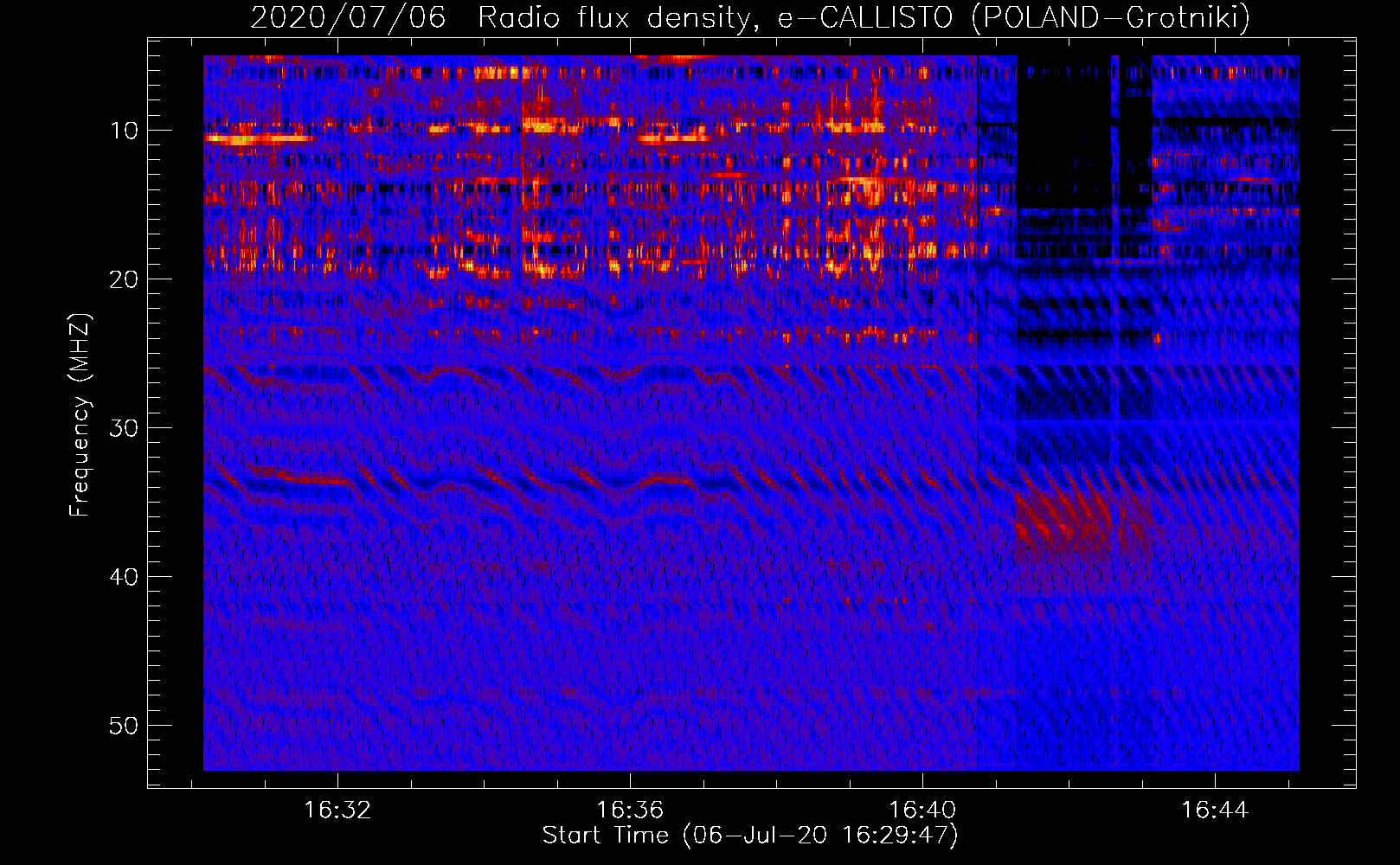The width and height of the screenshot is (1400, 865).
Task: Click the time tick label "16:32"
Action: [x=337, y=810]
